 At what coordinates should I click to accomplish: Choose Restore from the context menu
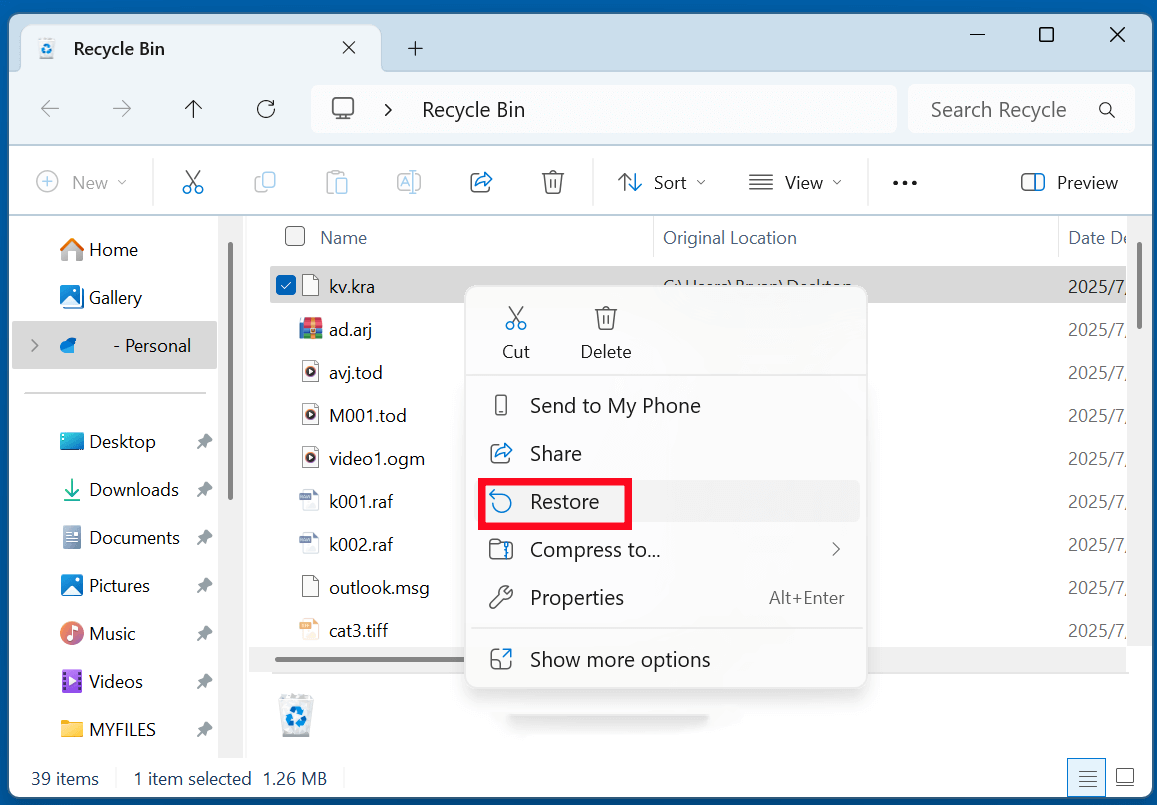point(565,502)
